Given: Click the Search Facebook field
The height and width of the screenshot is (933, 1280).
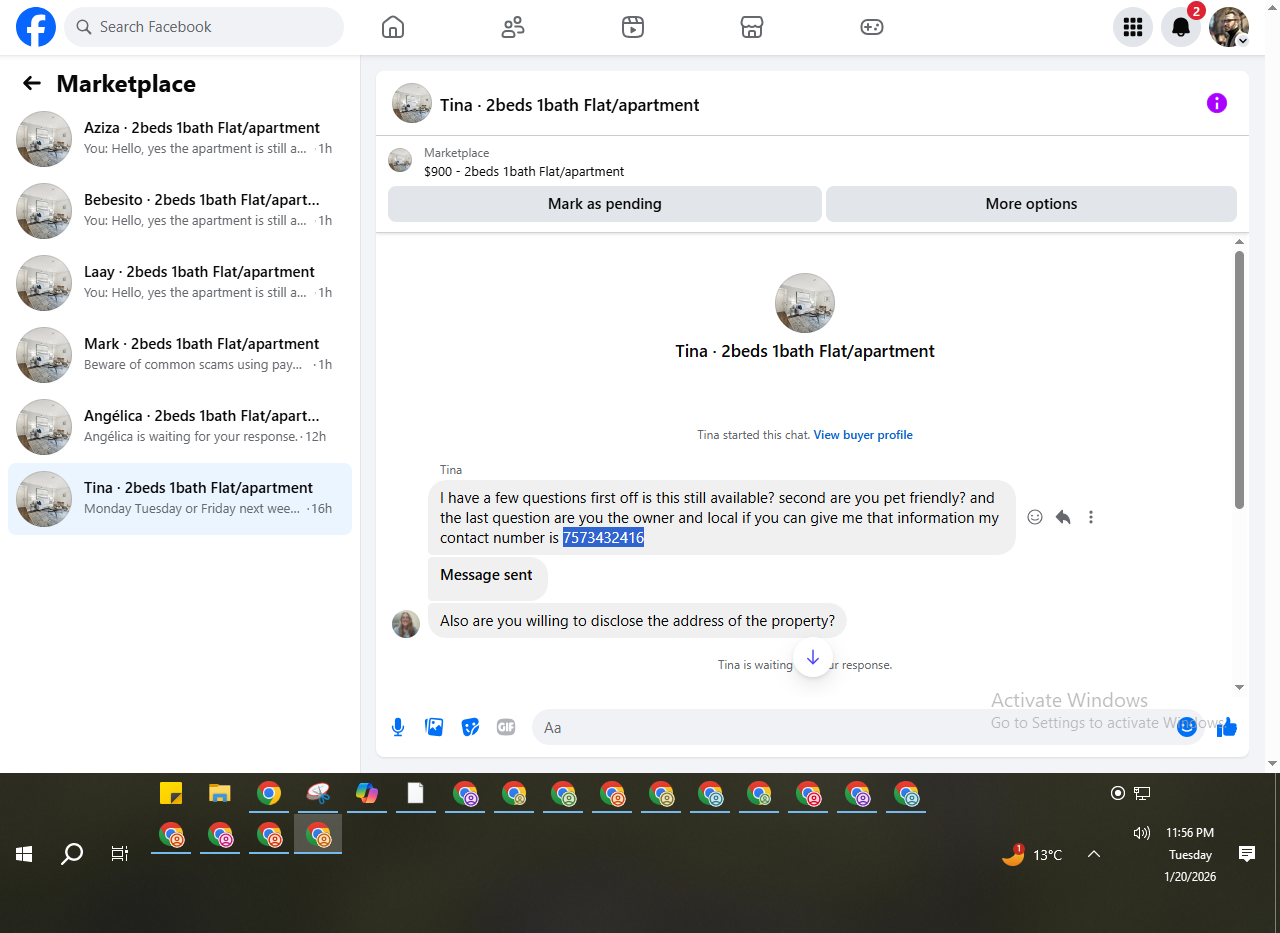Looking at the screenshot, I should click(204, 27).
